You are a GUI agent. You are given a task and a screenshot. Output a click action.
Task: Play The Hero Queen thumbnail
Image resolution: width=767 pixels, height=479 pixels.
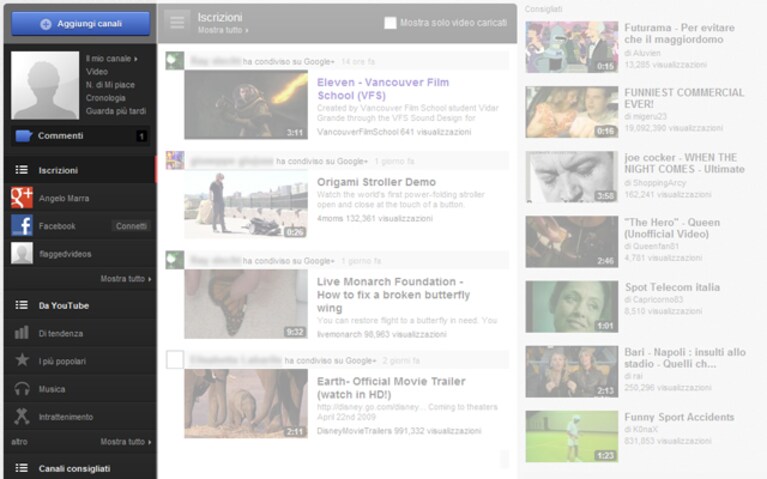[x=572, y=242]
